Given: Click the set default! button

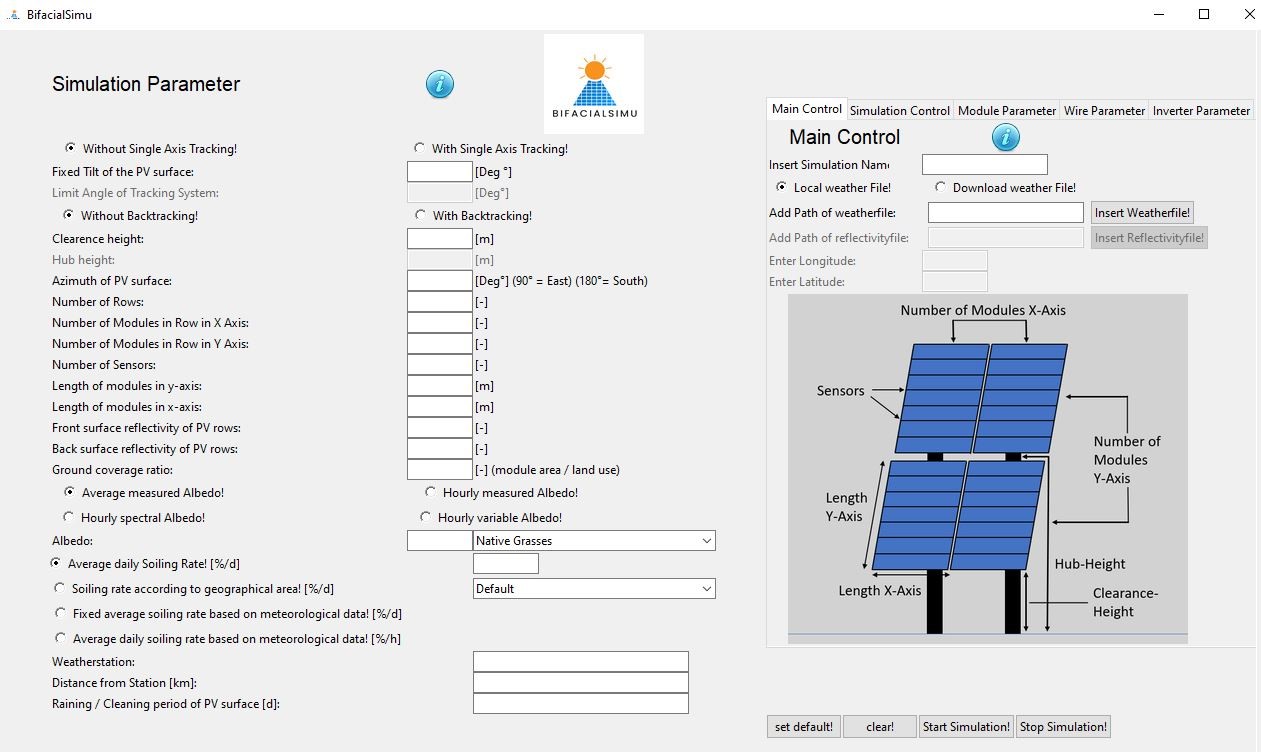Looking at the screenshot, I should pos(803,727).
